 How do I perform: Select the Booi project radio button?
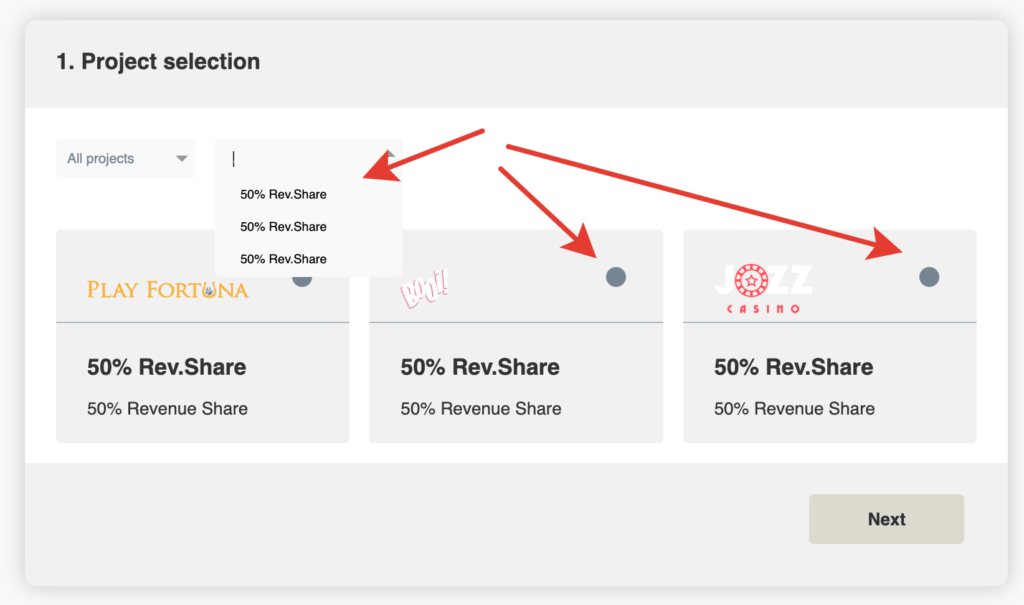(x=616, y=277)
